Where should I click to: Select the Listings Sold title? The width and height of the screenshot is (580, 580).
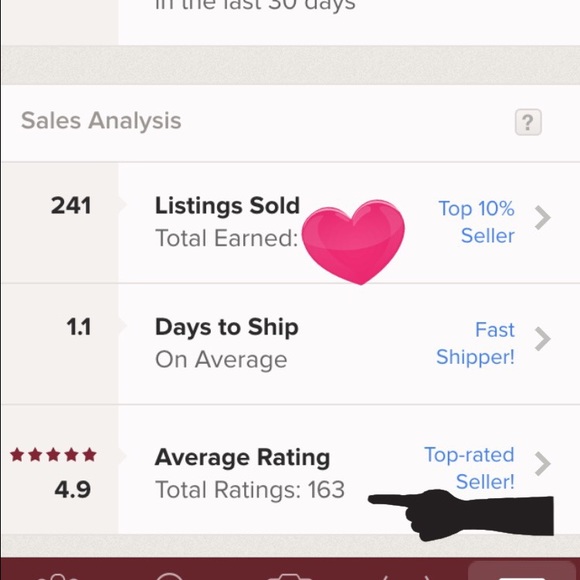pos(227,206)
